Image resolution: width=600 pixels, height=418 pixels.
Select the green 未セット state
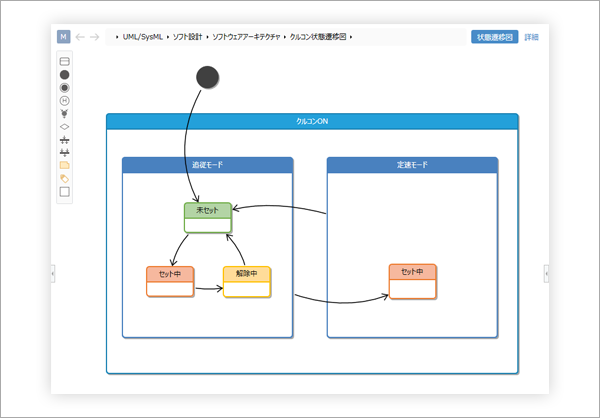tap(208, 217)
